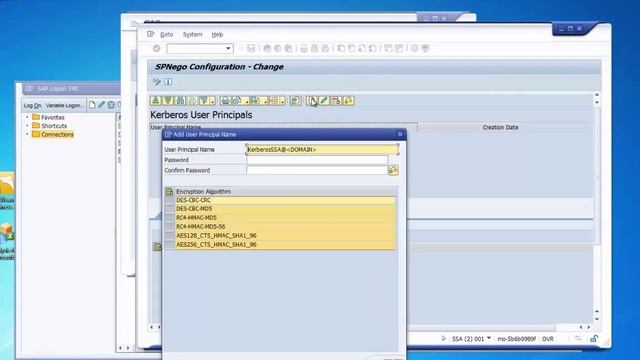Viewport: 640px width, 360px height.
Task: Select row marker for AES128_CTS_HMAC_SHA1_96
Action: [x=169, y=236]
